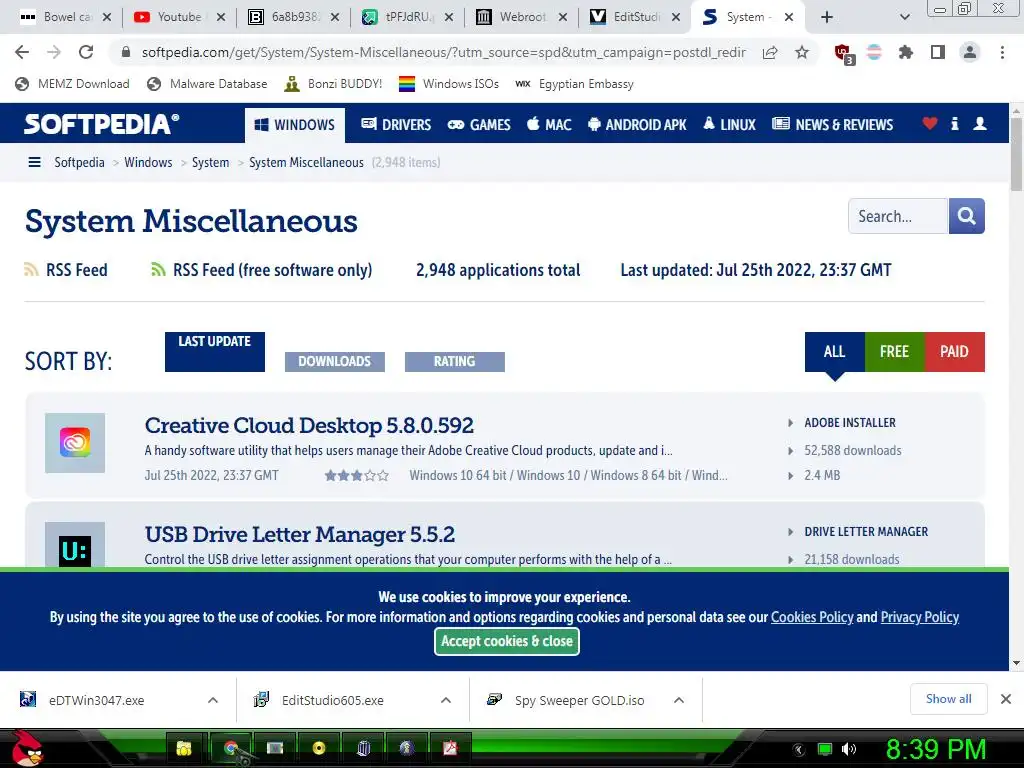Open the DRIVERS navigation section
This screenshot has height=768, width=1024.
(396, 124)
